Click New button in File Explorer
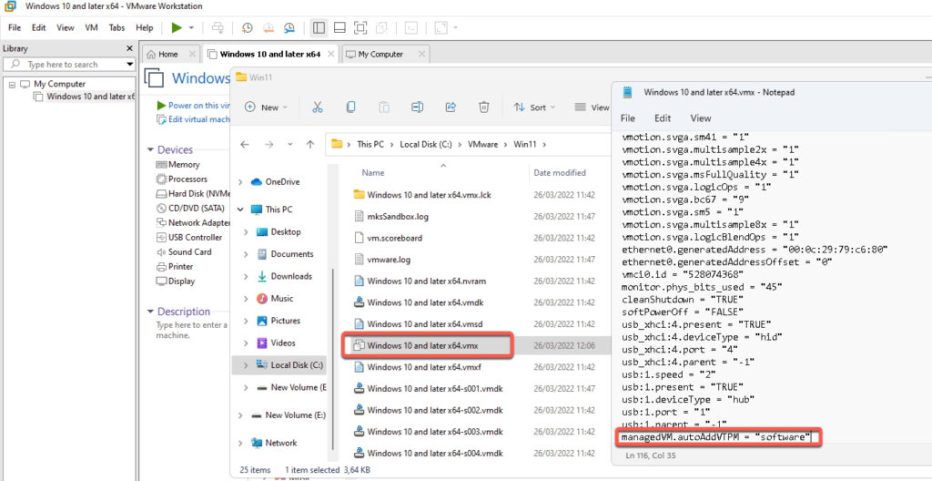This screenshot has height=481, width=932. (266, 107)
